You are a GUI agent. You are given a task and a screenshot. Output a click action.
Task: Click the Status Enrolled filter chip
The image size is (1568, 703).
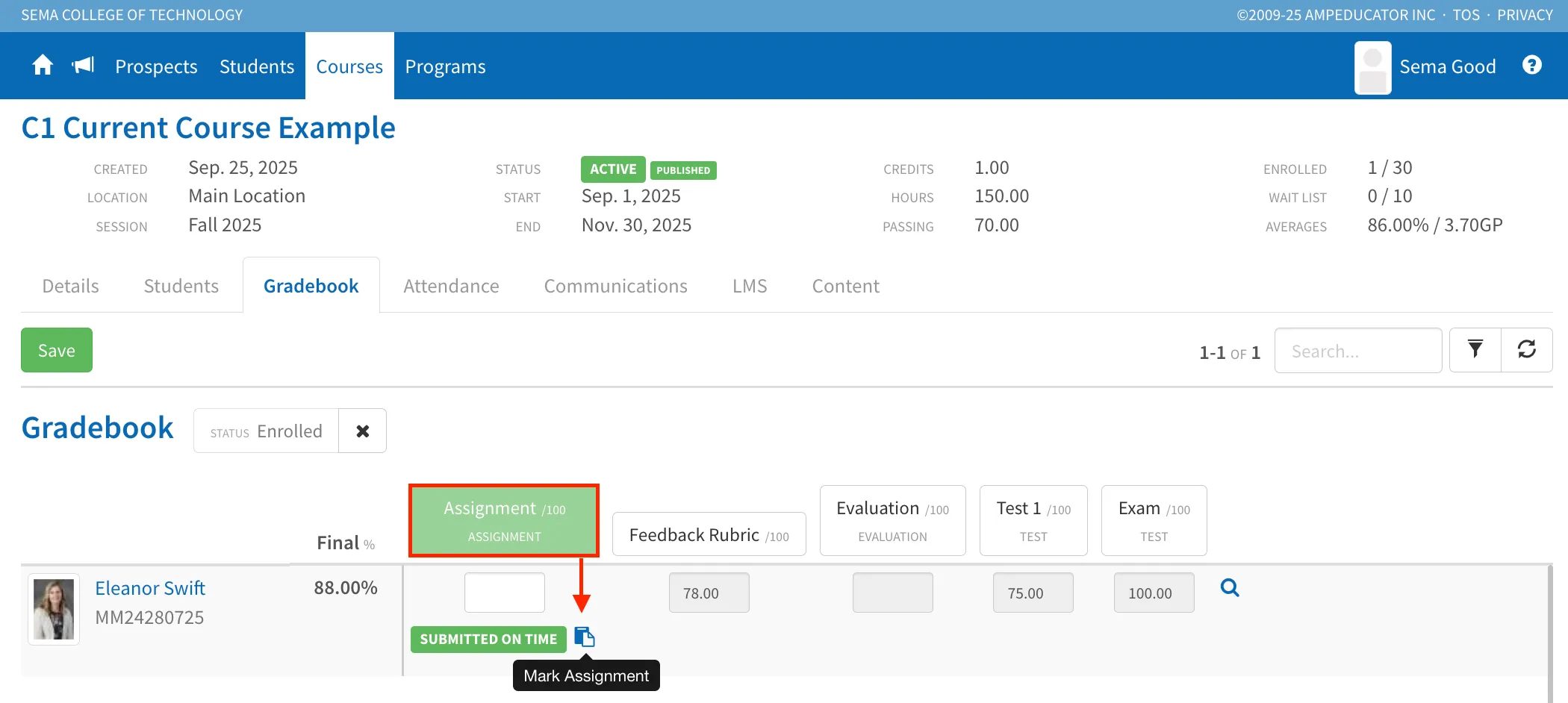coord(267,431)
